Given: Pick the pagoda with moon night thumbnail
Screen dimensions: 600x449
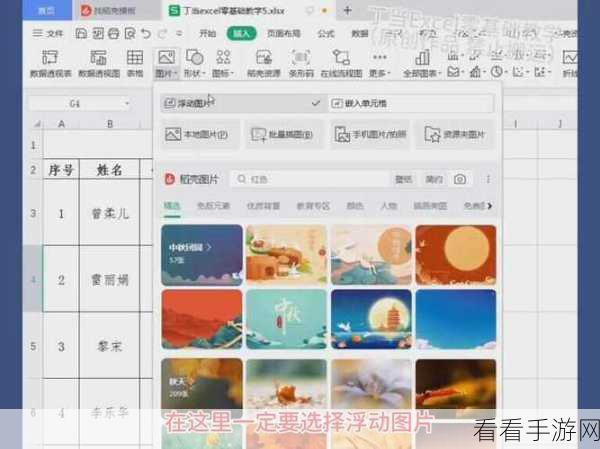Looking at the screenshot, I should click(371, 319).
